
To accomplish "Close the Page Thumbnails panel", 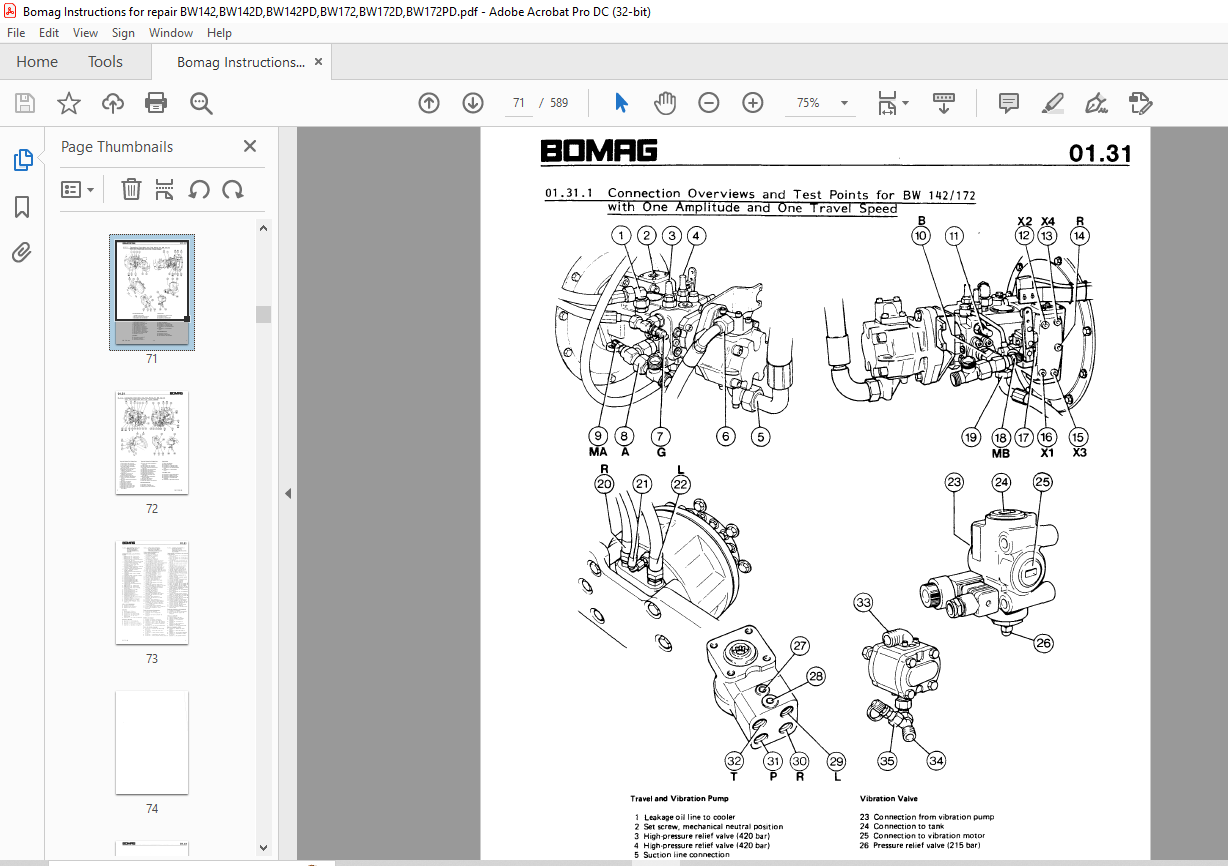I will pyautogui.click(x=250, y=146).
